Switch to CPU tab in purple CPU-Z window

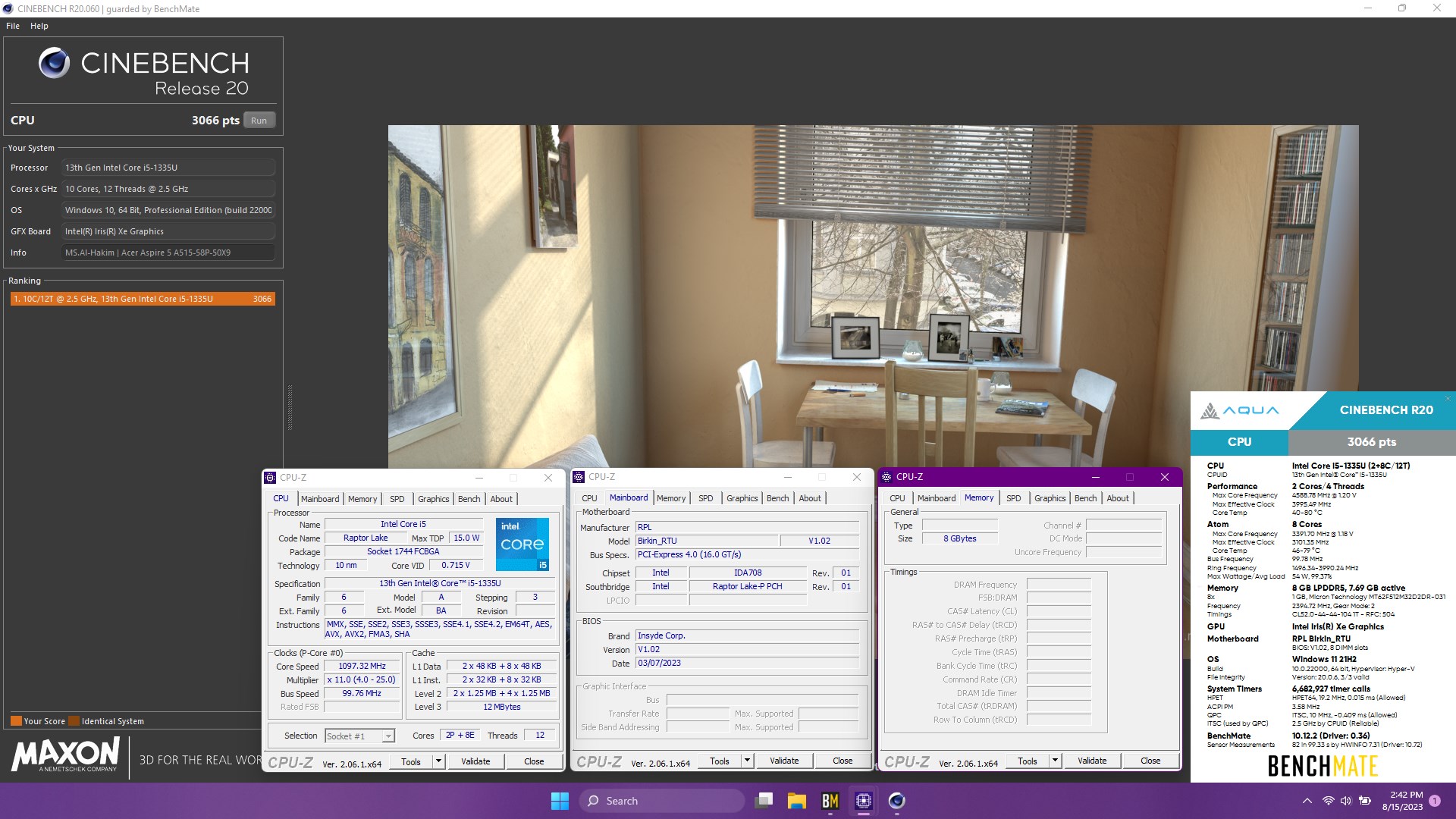pyautogui.click(x=898, y=498)
